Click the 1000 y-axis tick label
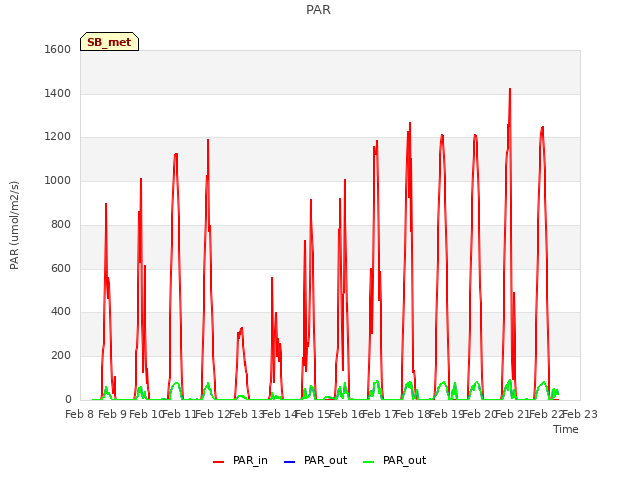This screenshot has height=480, width=640. [x=58, y=180]
